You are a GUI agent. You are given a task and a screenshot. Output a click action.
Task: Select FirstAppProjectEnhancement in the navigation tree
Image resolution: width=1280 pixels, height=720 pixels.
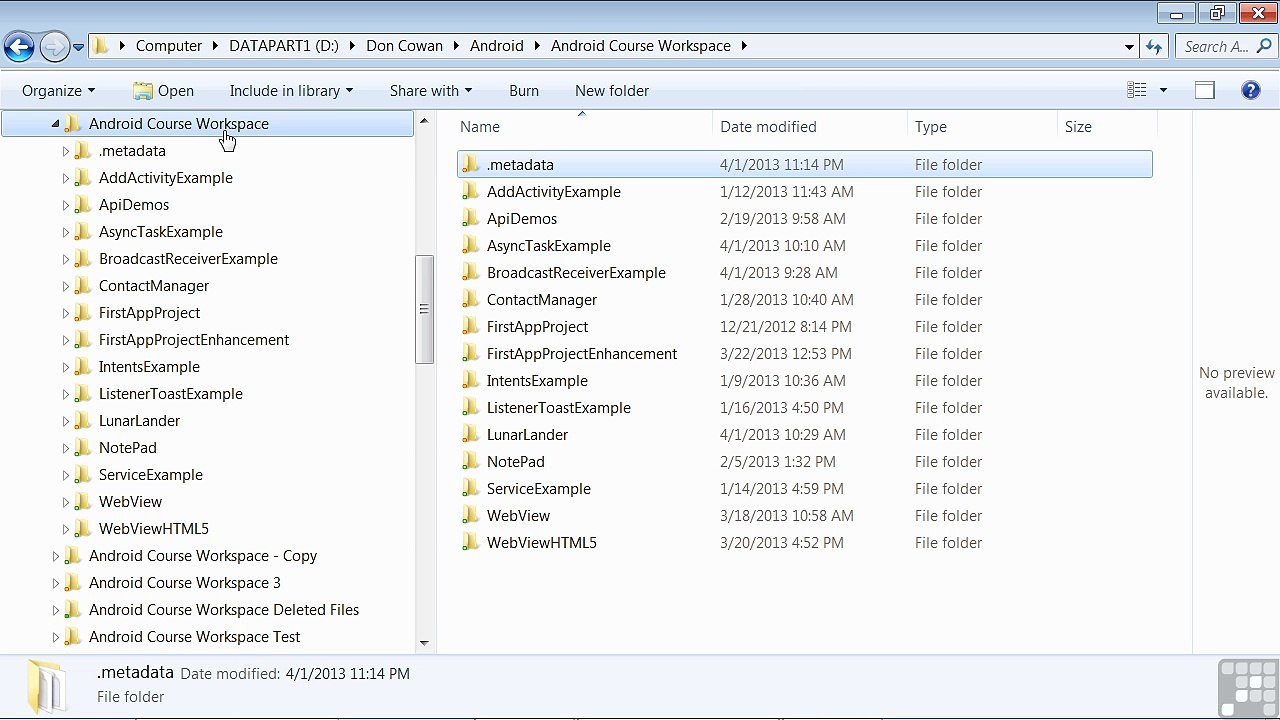coord(194,340)
